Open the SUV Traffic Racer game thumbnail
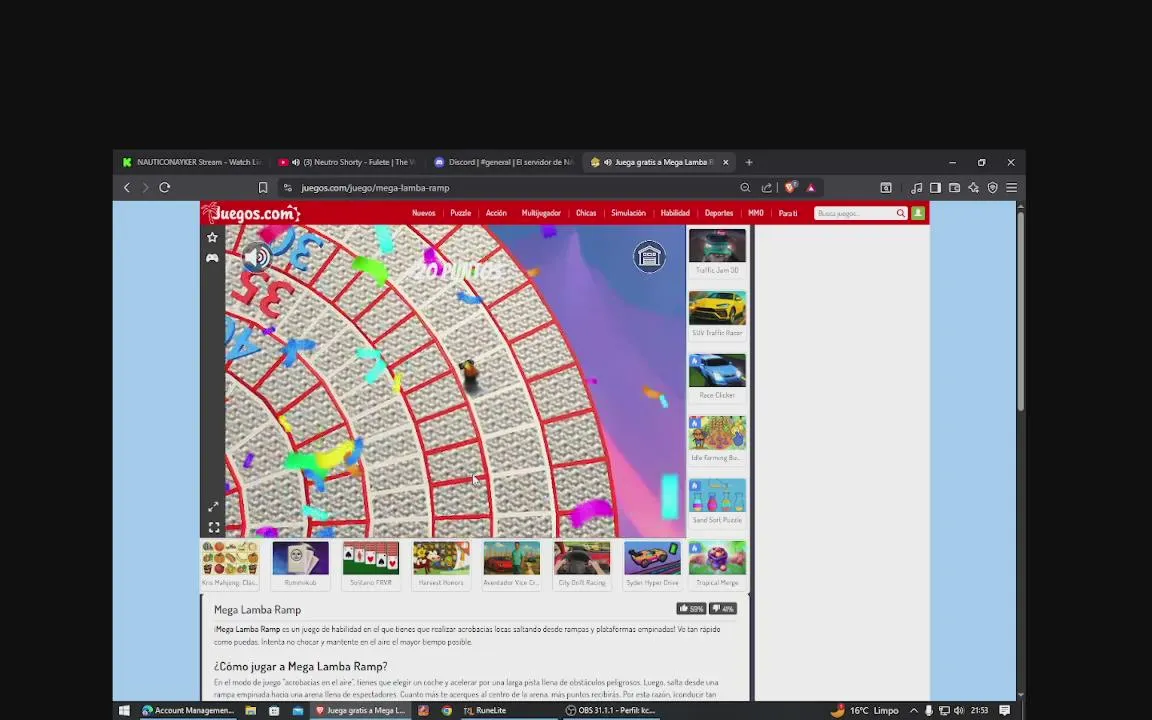The width and height of the screenshot is (1152, 720). pyautogui.click(x=717, y=309)
